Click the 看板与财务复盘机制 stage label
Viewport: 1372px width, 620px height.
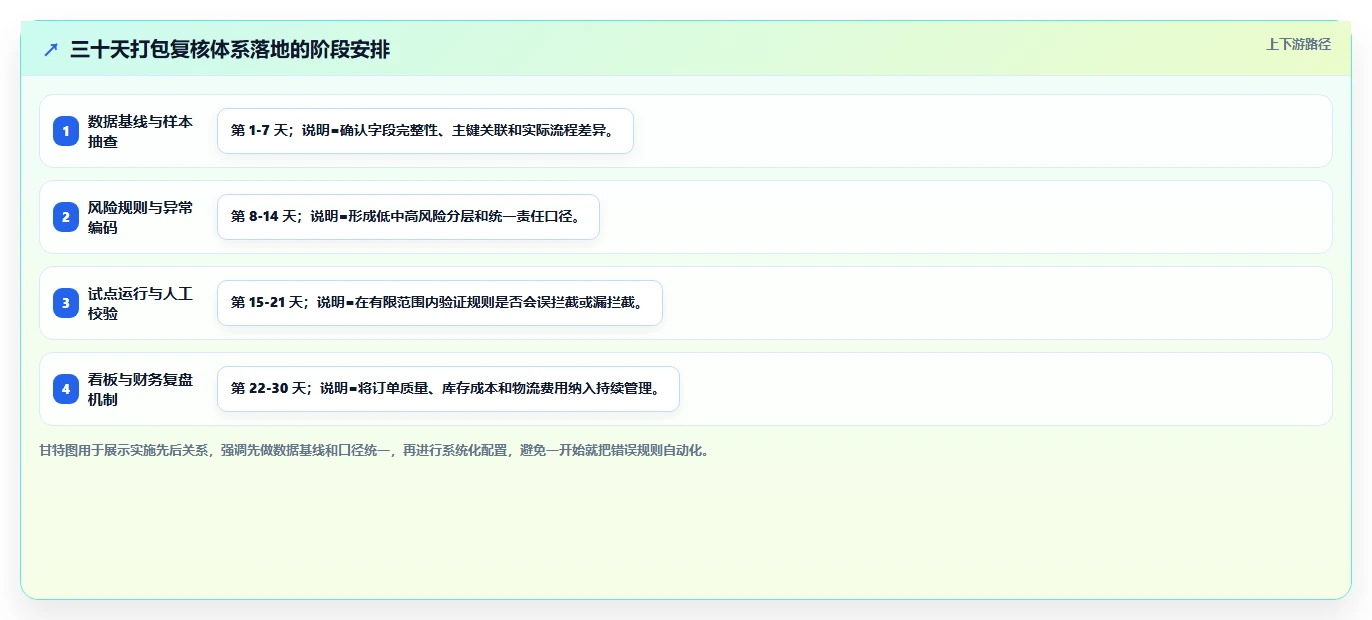(141, 389)
